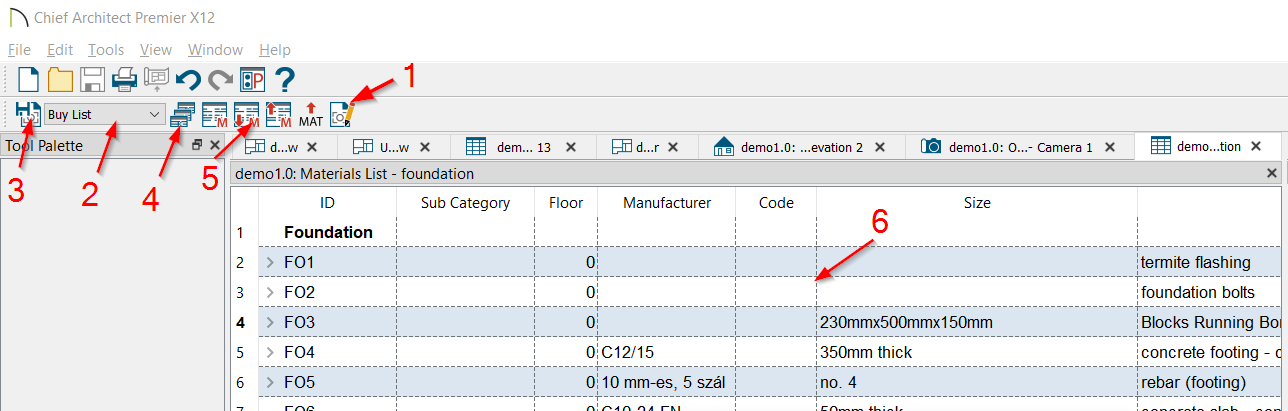Click the Size cell for FO3
Image resolution: width=1288 pixels, height=411 pixels.
[977, 322]
